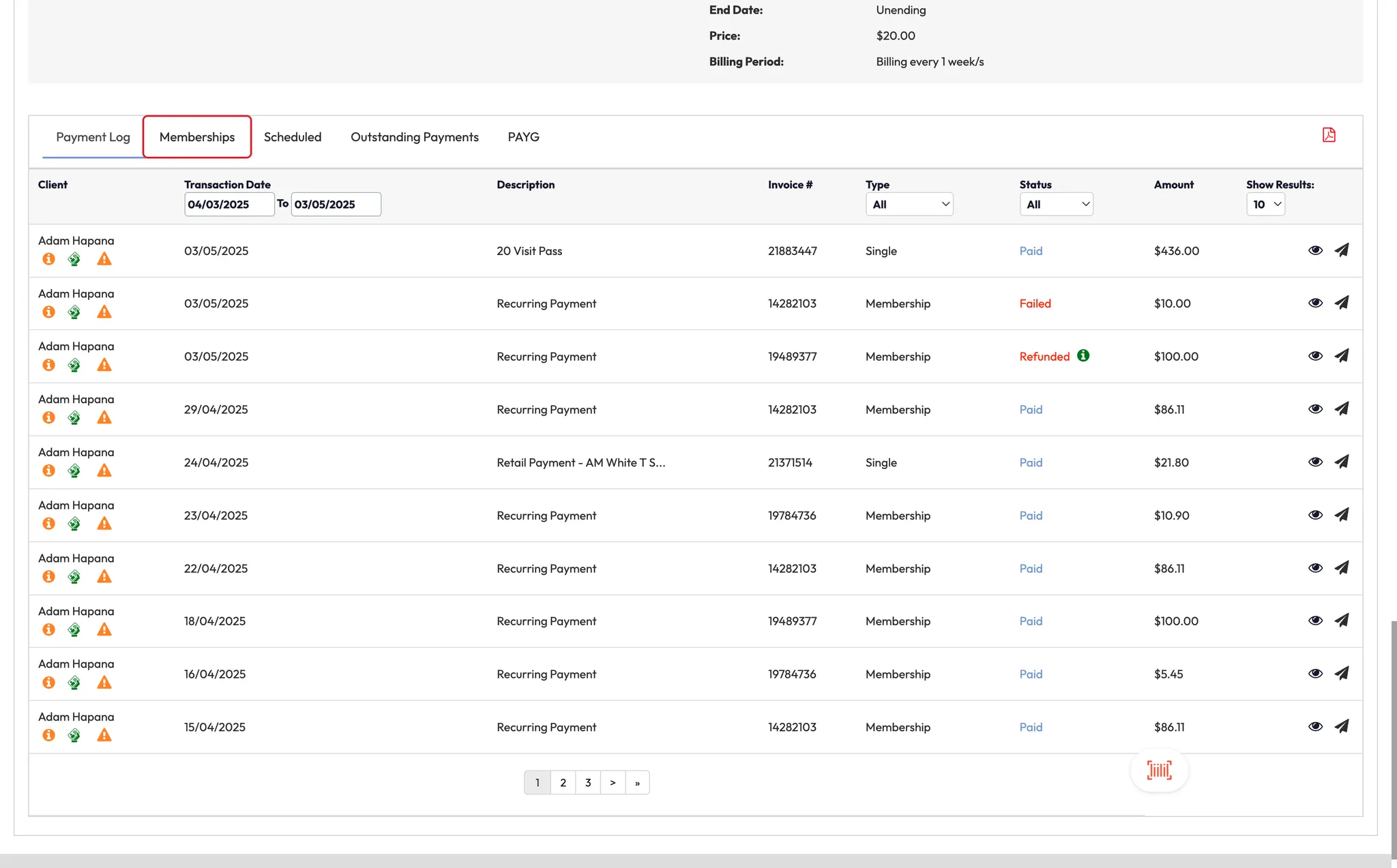View the 16/04/2025 $5.45 payment

pyautogui.click(x=1315, y=674)
